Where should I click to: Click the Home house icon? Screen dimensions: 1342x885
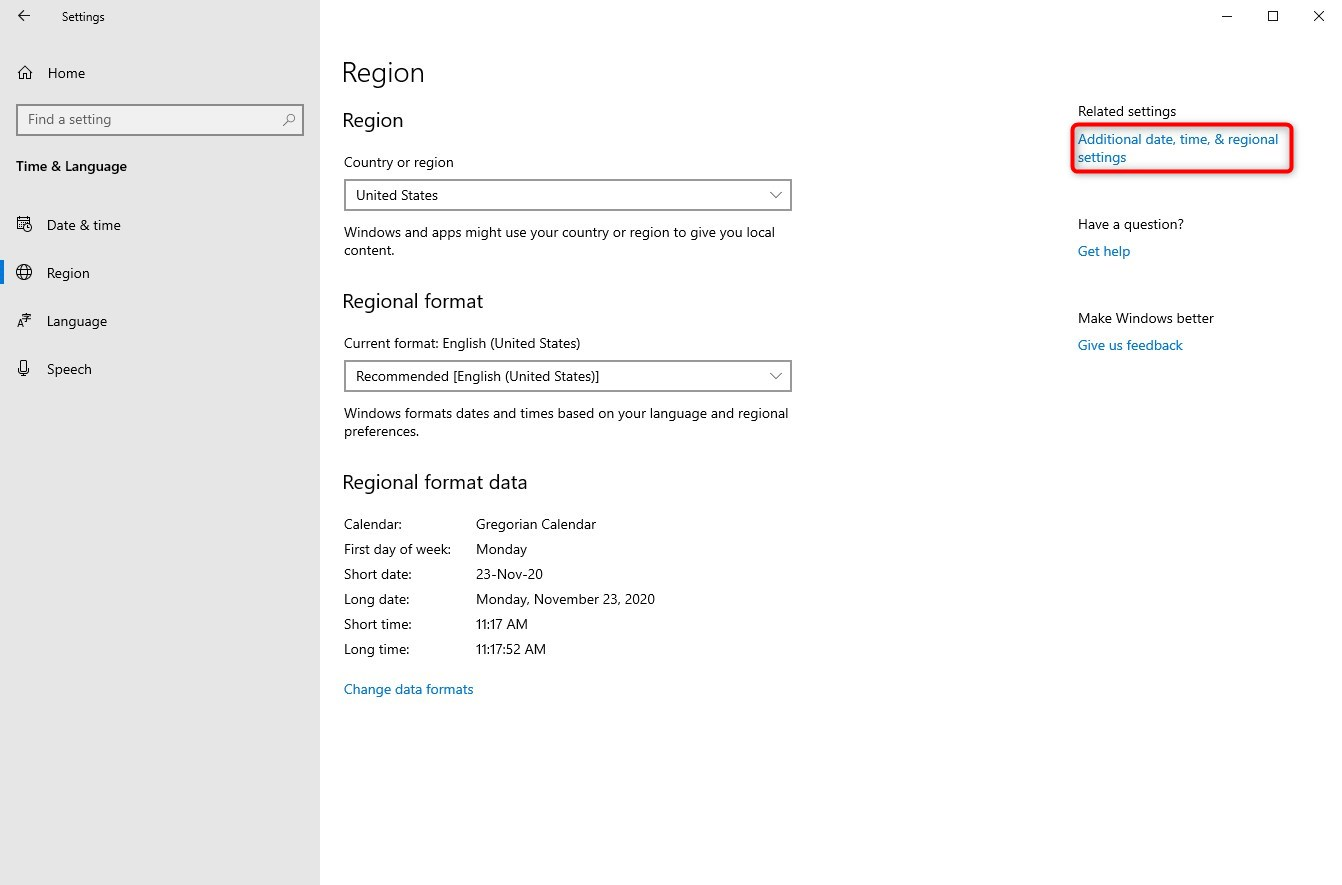coord(25,73)
